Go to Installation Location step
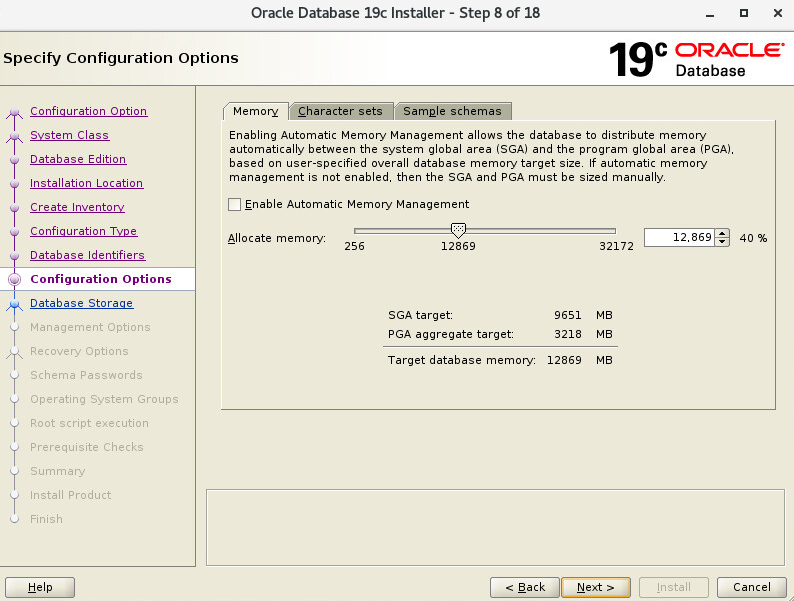The height and width of the screenshot is (601, 794). [x=87, y=183]
